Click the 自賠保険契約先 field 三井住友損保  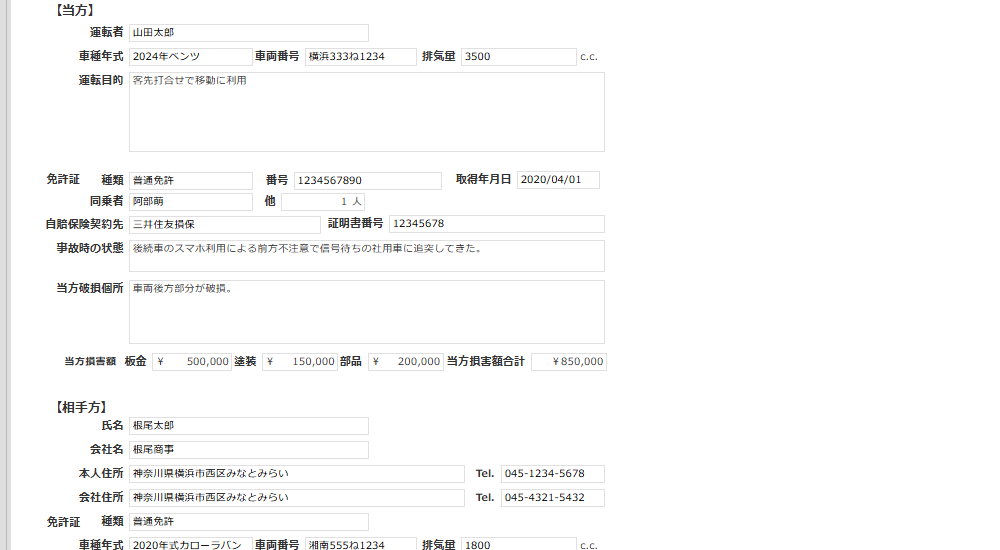224,224
